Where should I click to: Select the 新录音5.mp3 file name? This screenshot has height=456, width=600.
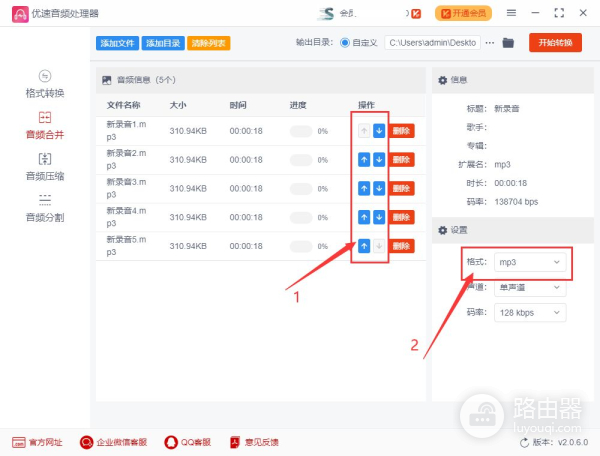[x=126, y=246]
